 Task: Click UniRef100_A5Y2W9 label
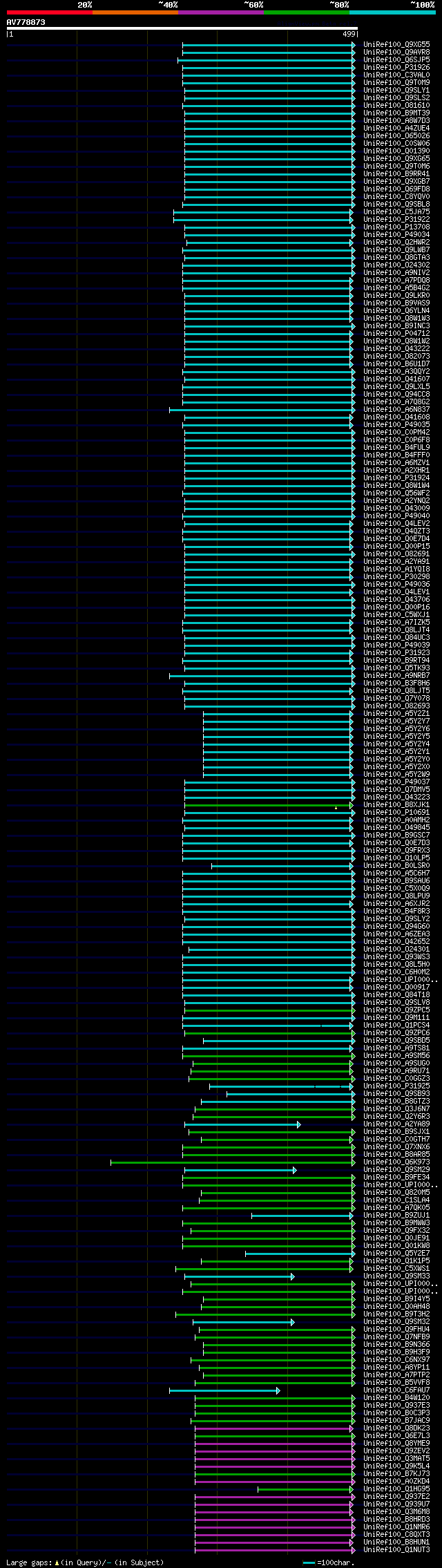[396, 775]
